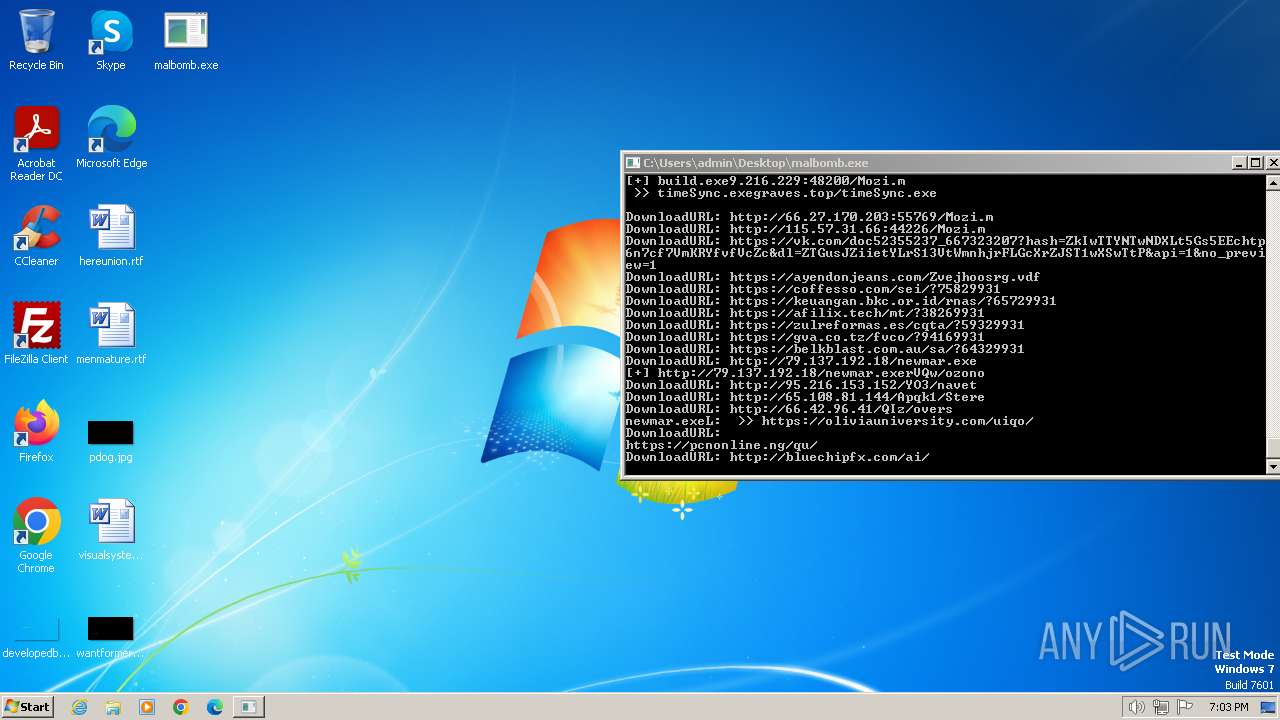The width and height of the screenshot is (1280, 720).
Task: Select the wantformer... desktop file
Action: coord(111,638)
